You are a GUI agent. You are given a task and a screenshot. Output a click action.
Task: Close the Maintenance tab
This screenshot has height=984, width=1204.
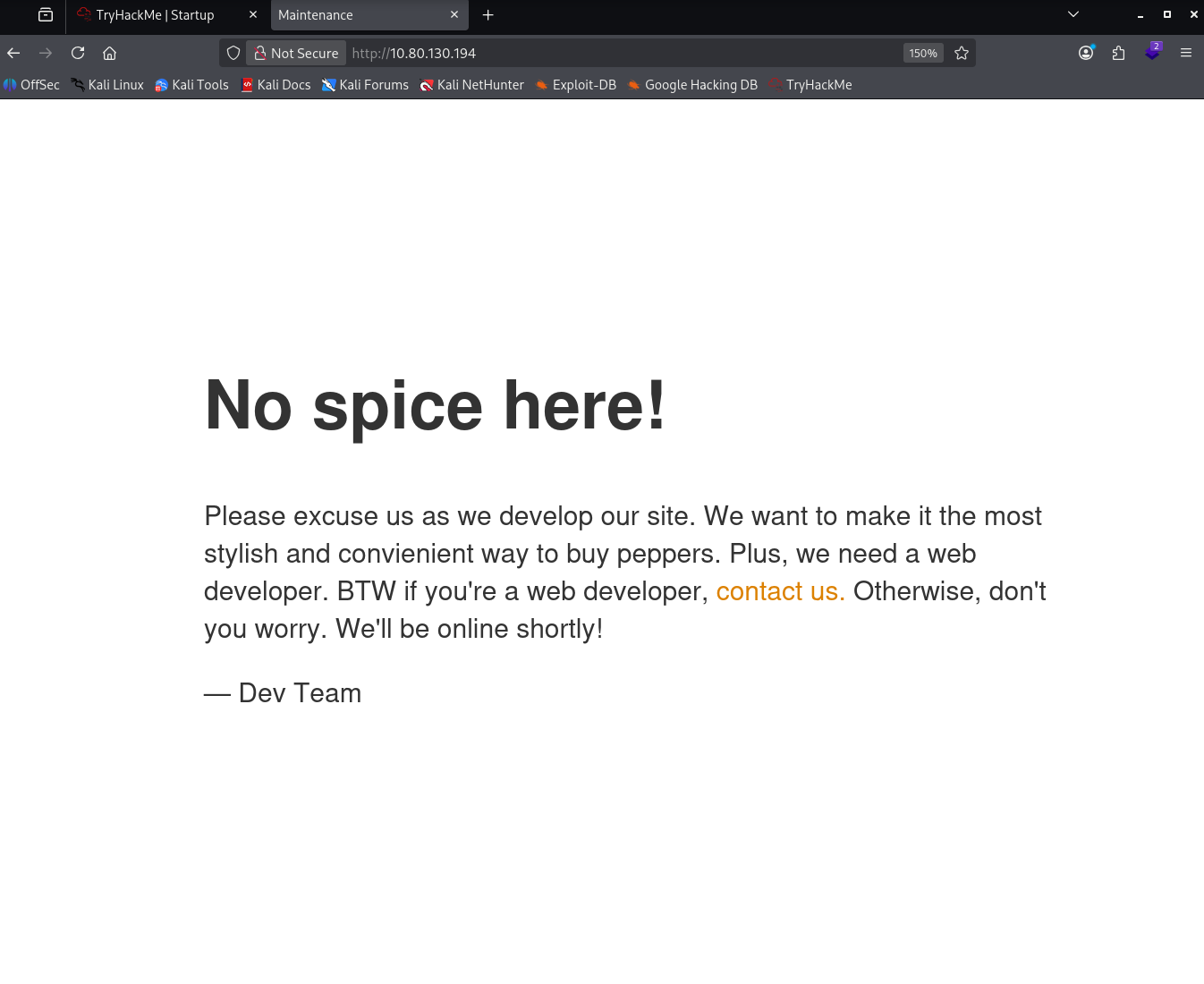coord(454,15)
